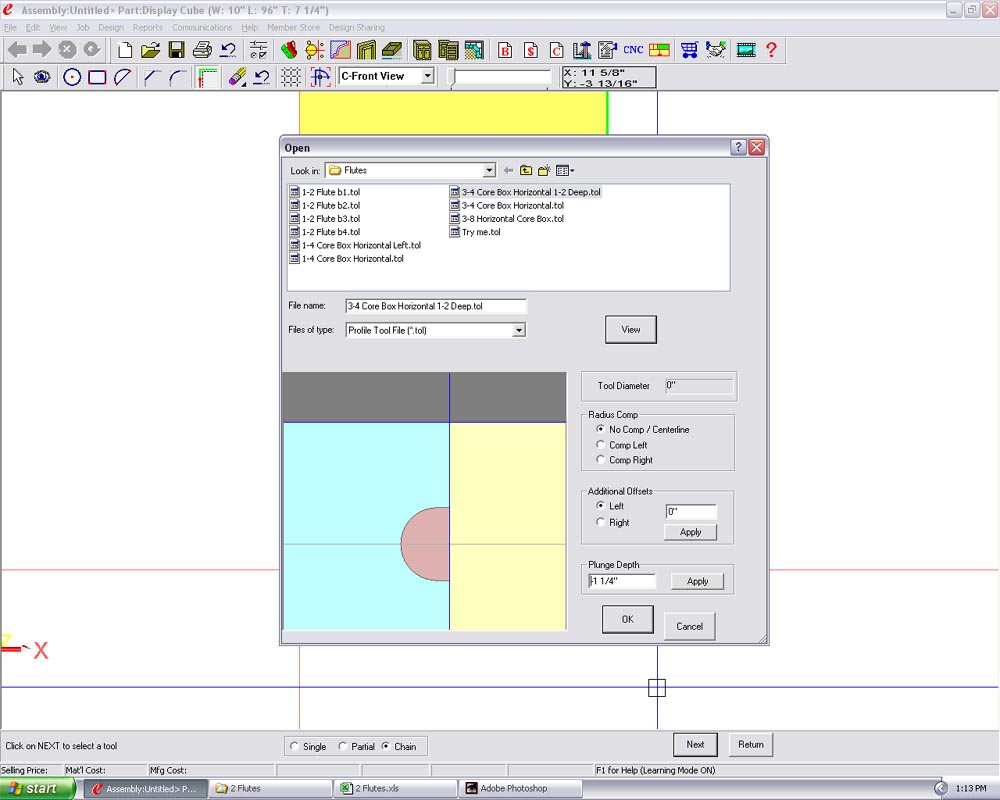Open the Communications menu
The height and width of the screenshot is (800, 1000).
tap(202, 27)
